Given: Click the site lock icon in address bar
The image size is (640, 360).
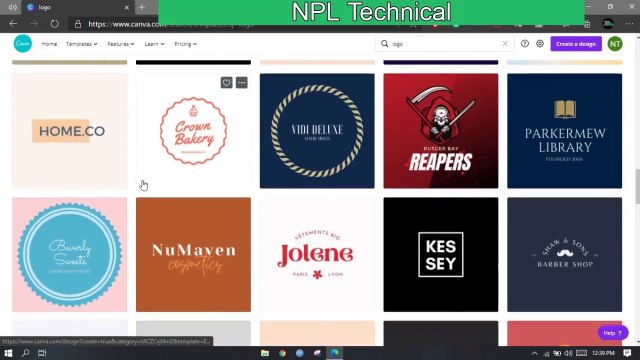Looking at the screenshot, I should click(x=78, y=24).
